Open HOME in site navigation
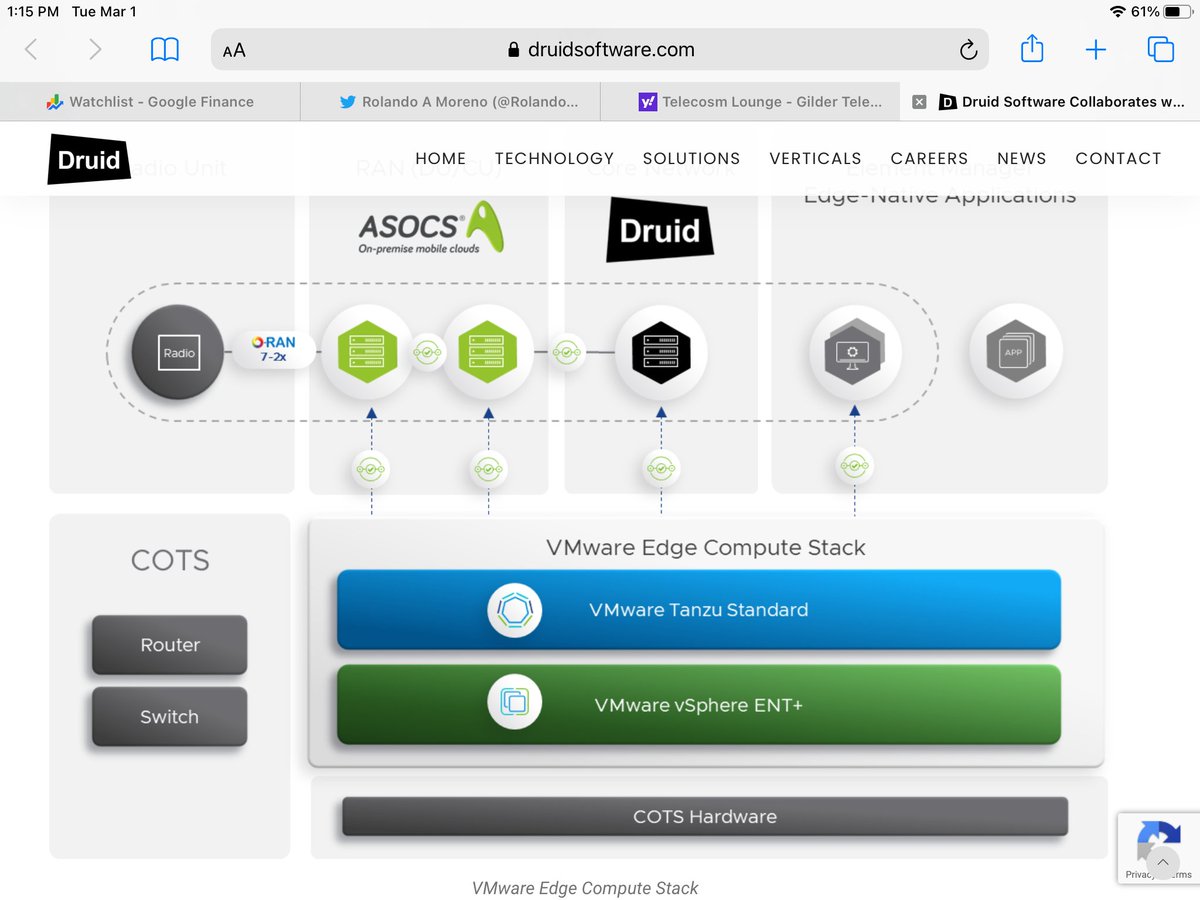1200x900 pixels. tap(440, 158)
